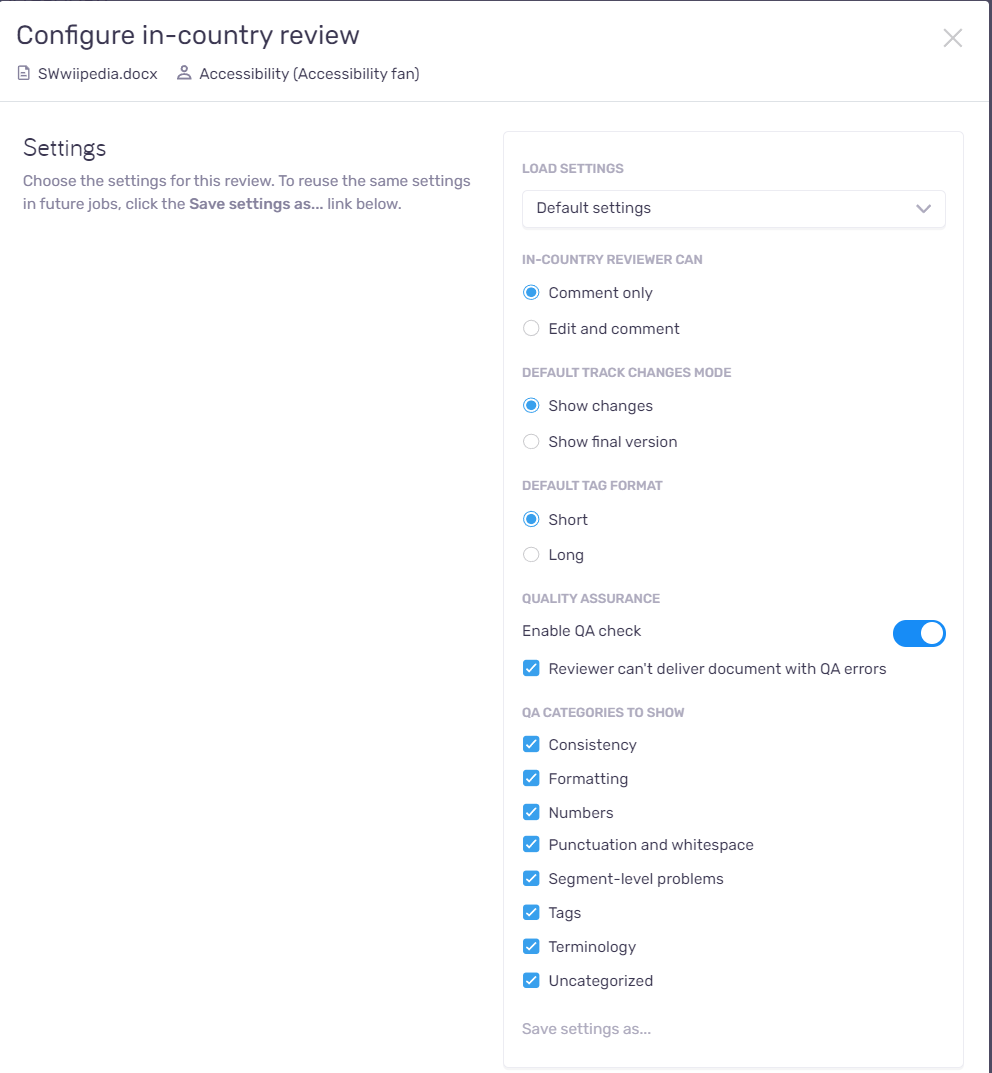Disable the Numbers QA category

(x=531, y=812)
